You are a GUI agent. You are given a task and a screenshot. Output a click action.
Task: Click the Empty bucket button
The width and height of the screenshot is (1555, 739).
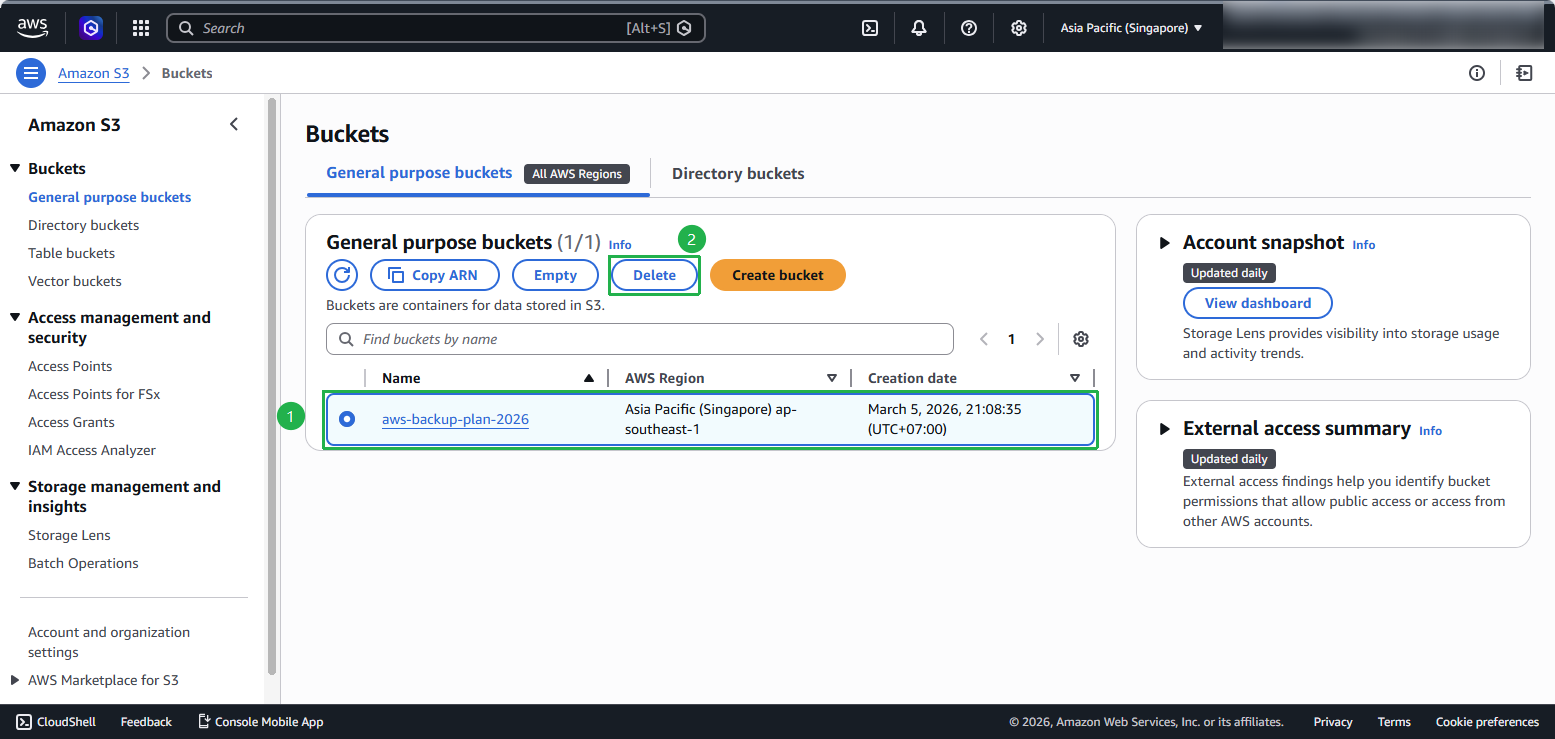click(x=555, y=275)
